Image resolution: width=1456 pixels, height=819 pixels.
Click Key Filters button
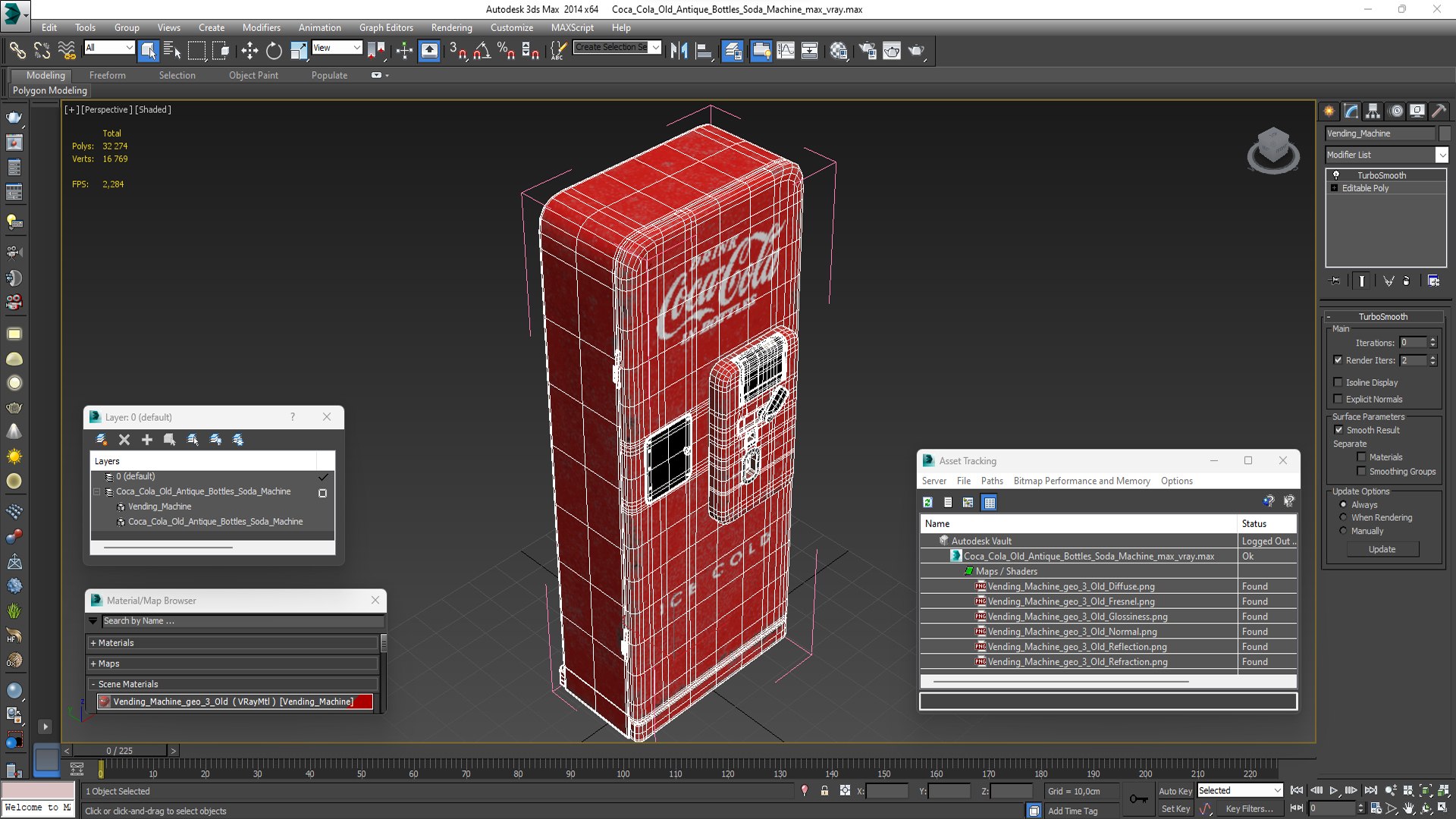point(1249,809)
